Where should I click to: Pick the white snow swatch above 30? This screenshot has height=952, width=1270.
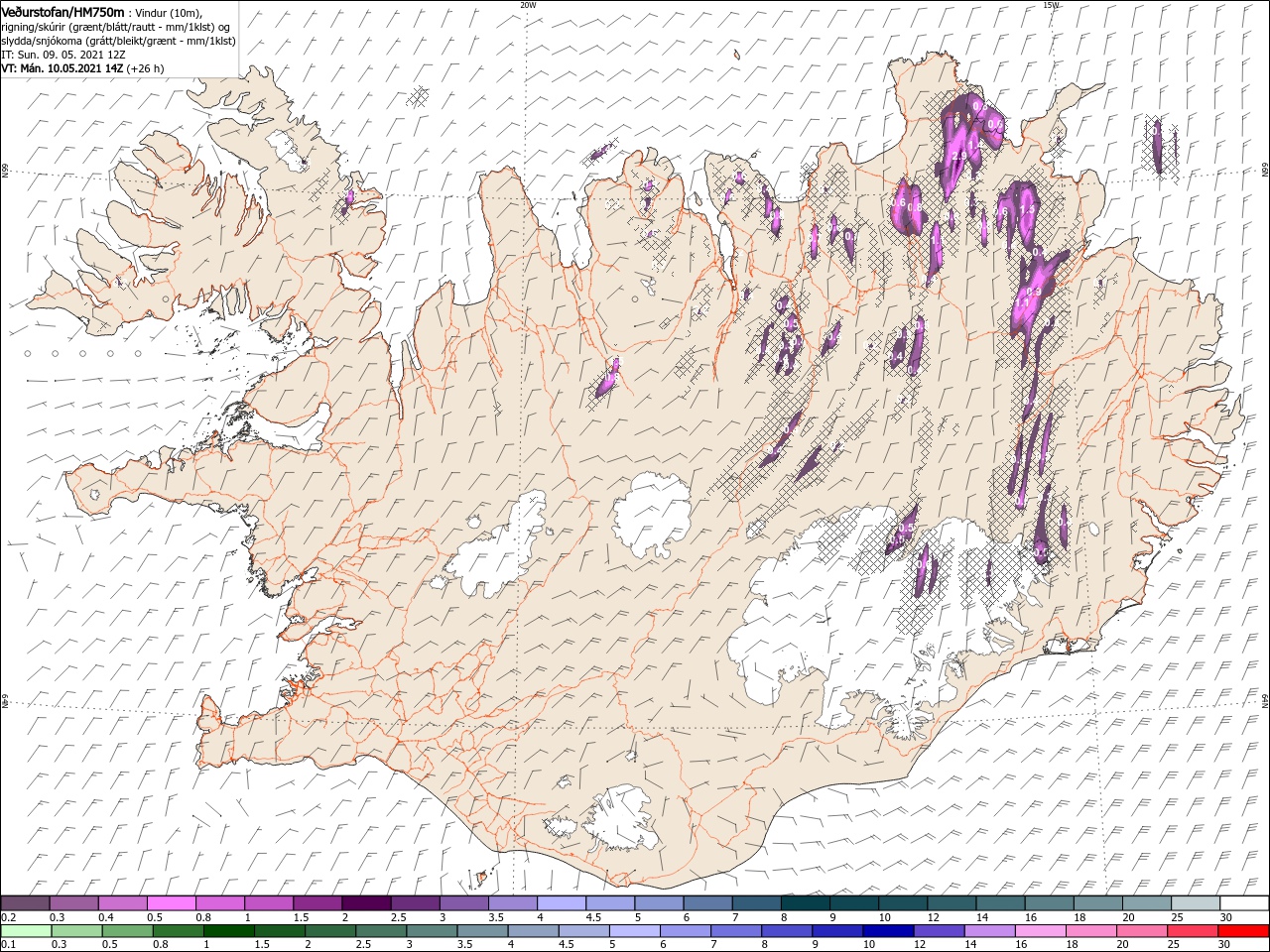[x=1245, y=902]
